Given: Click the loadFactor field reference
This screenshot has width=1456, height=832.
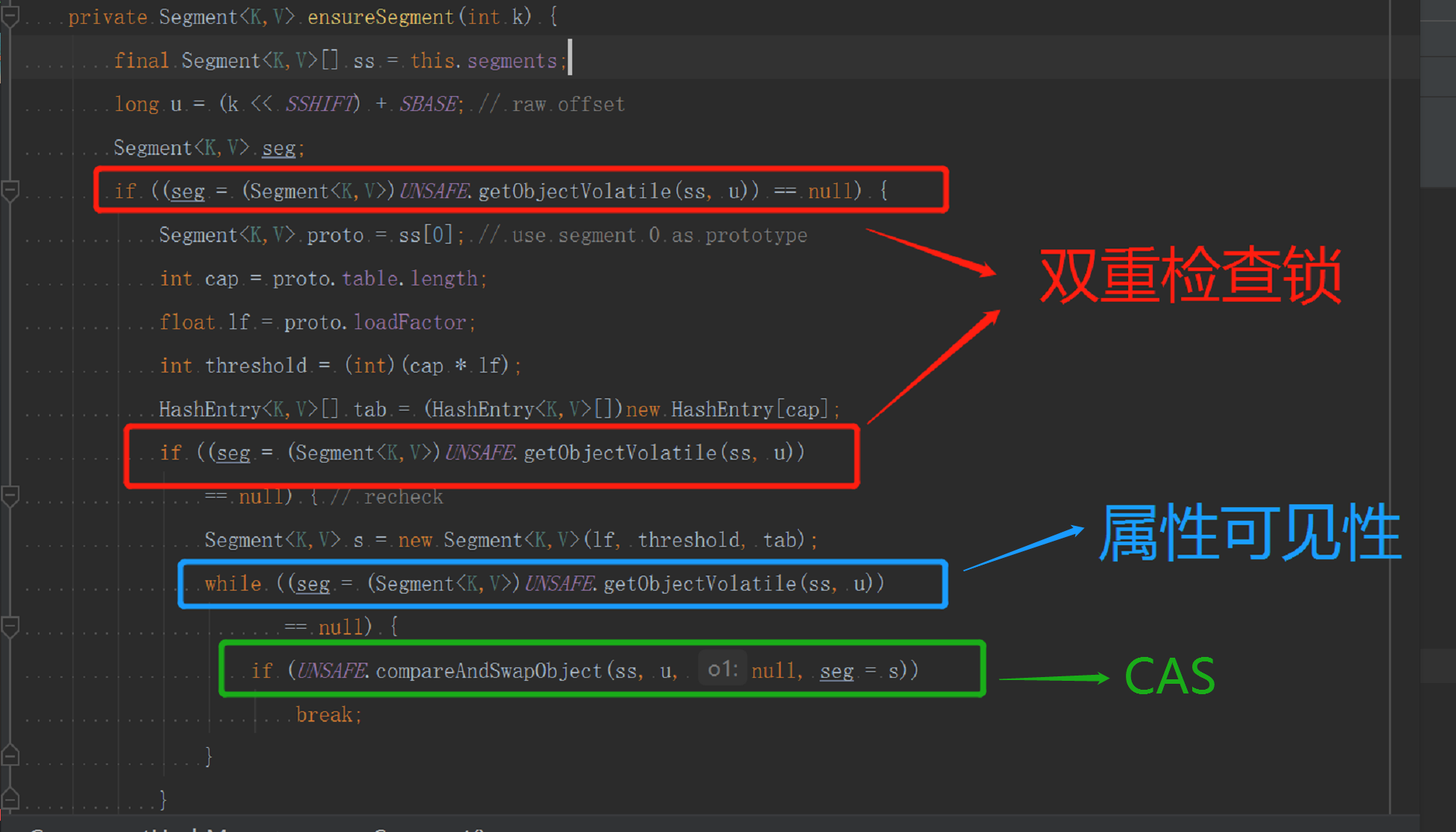Looking at the screenshot, I should [410, 323].
